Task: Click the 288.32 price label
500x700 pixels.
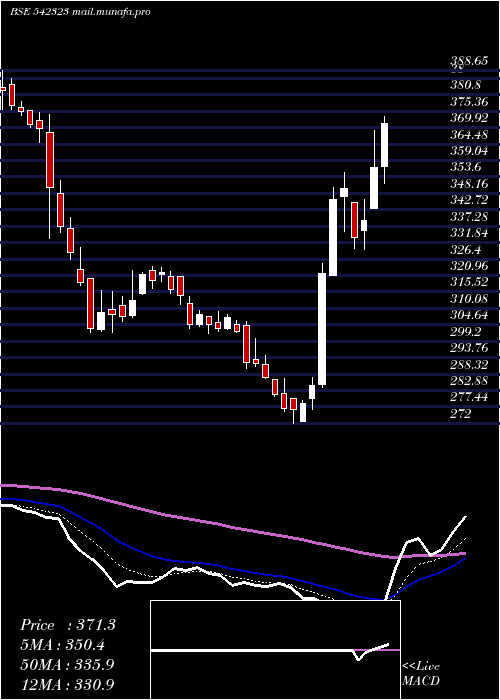Action: click(x=469, y=364)
